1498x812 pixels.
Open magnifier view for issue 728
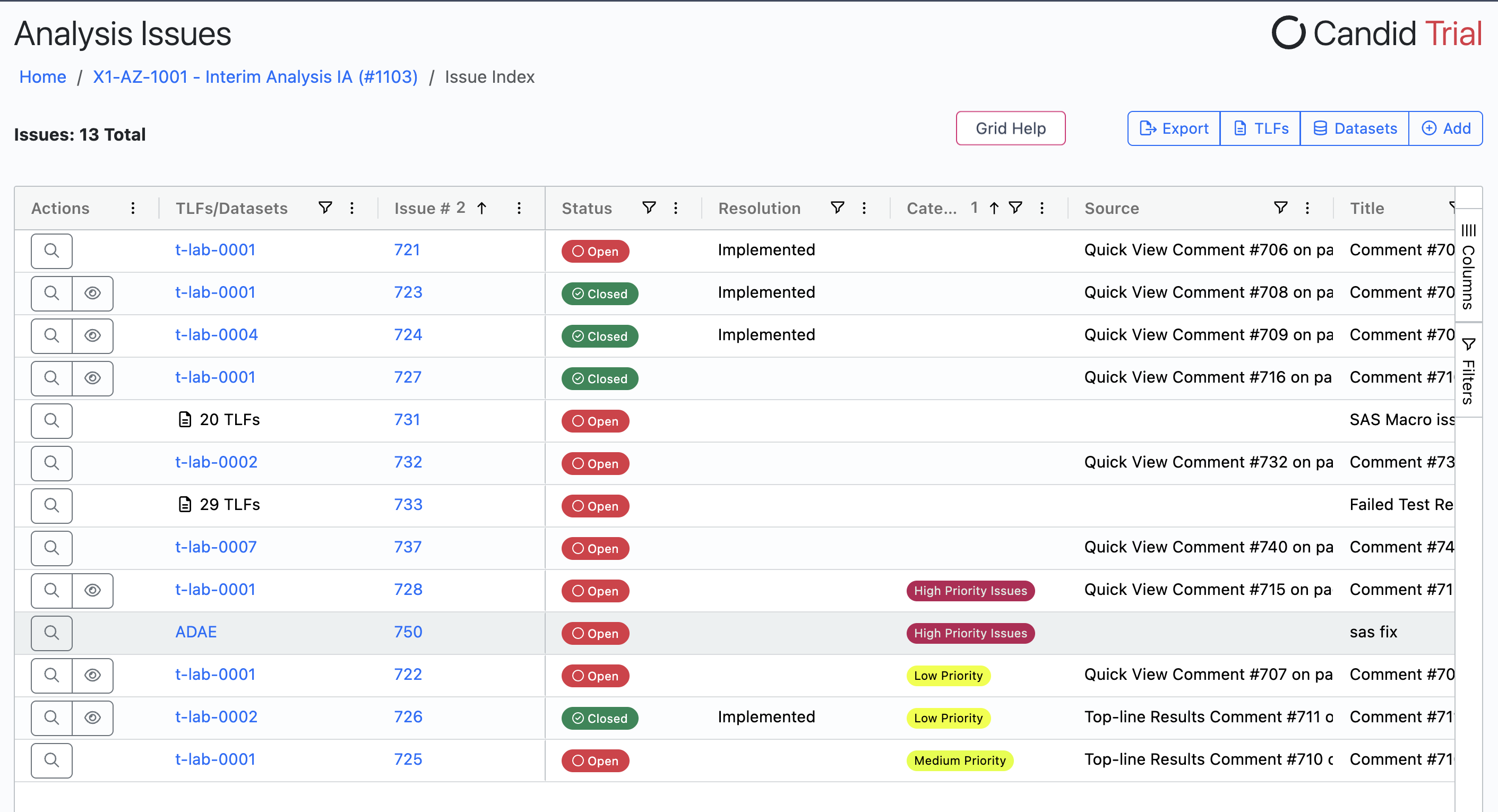(51, 591)
